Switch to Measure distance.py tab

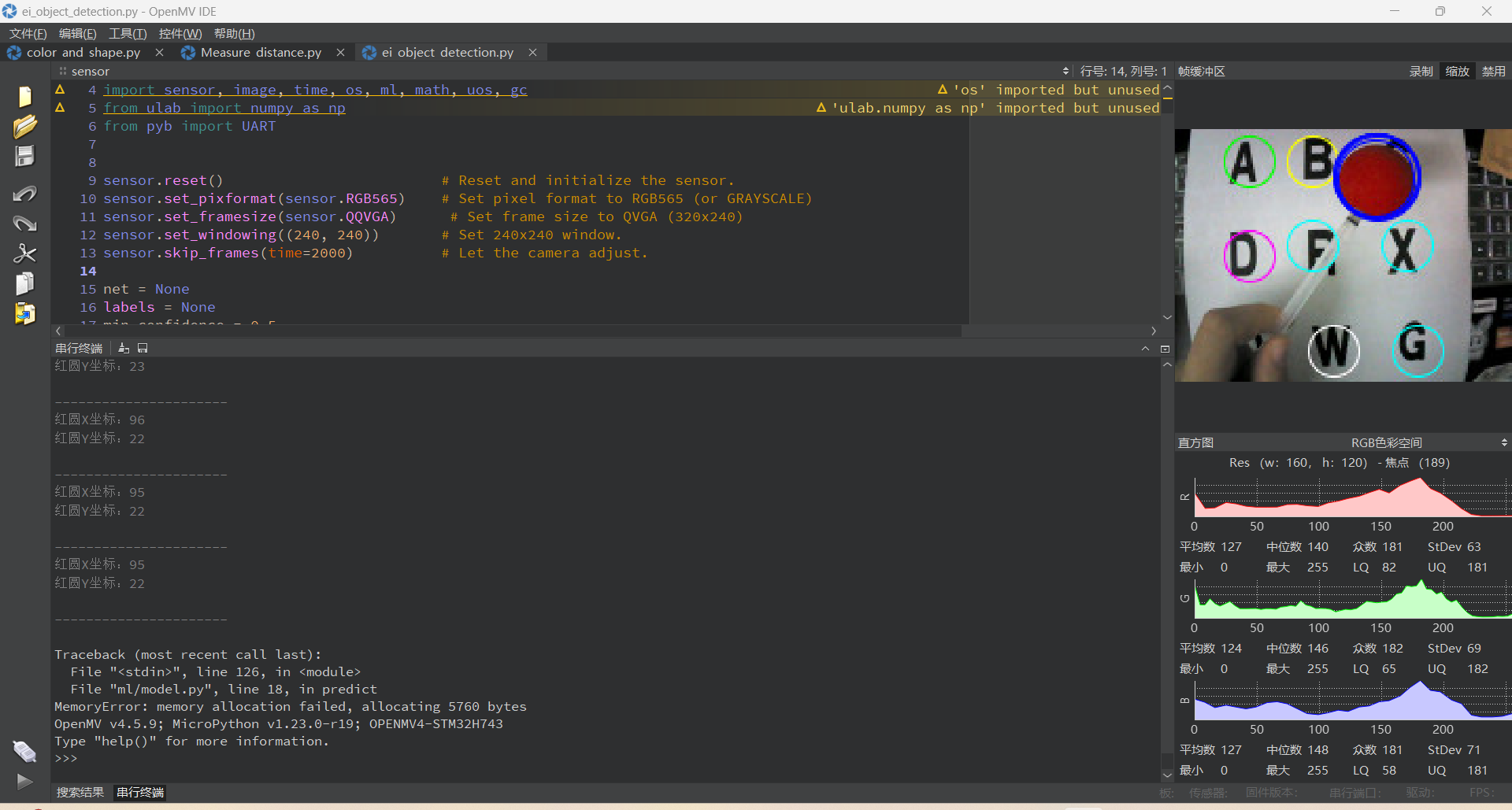[x=261, y=52]
